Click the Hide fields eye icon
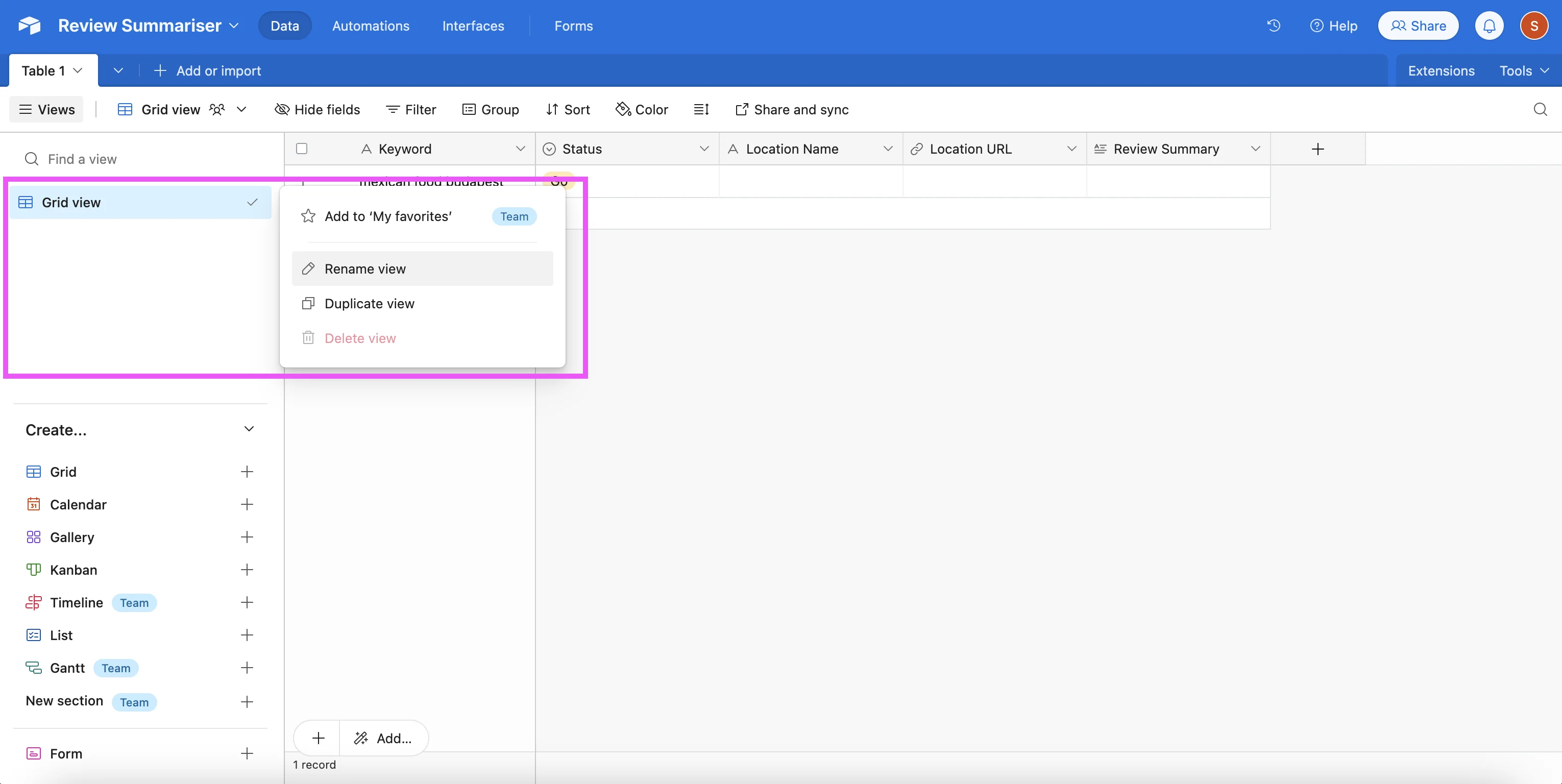The image size is (1562, 784). click(318, 109)
